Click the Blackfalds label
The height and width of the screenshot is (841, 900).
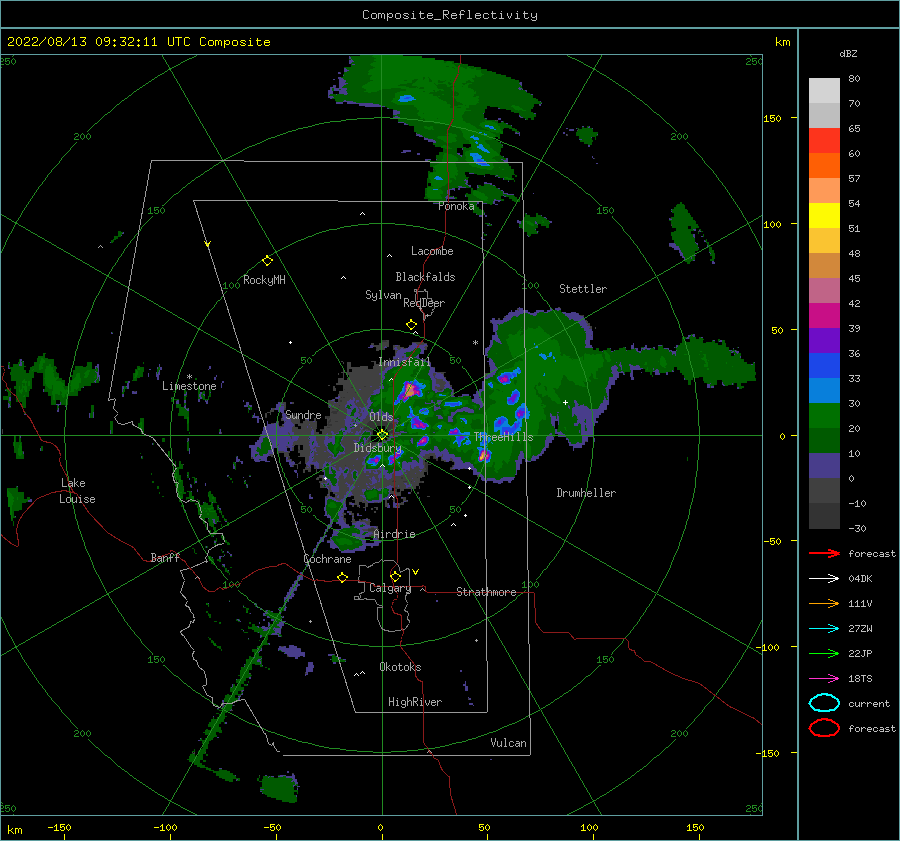425,277
